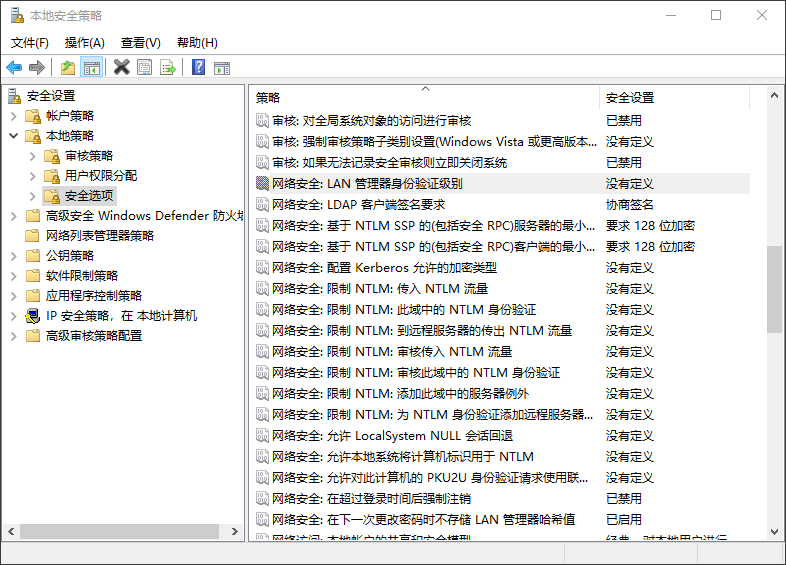Select policy 在下一次更改密码时不存储 LAN 管理器哈希值
This screenshot has width=786, height=565.
(424, 520)
